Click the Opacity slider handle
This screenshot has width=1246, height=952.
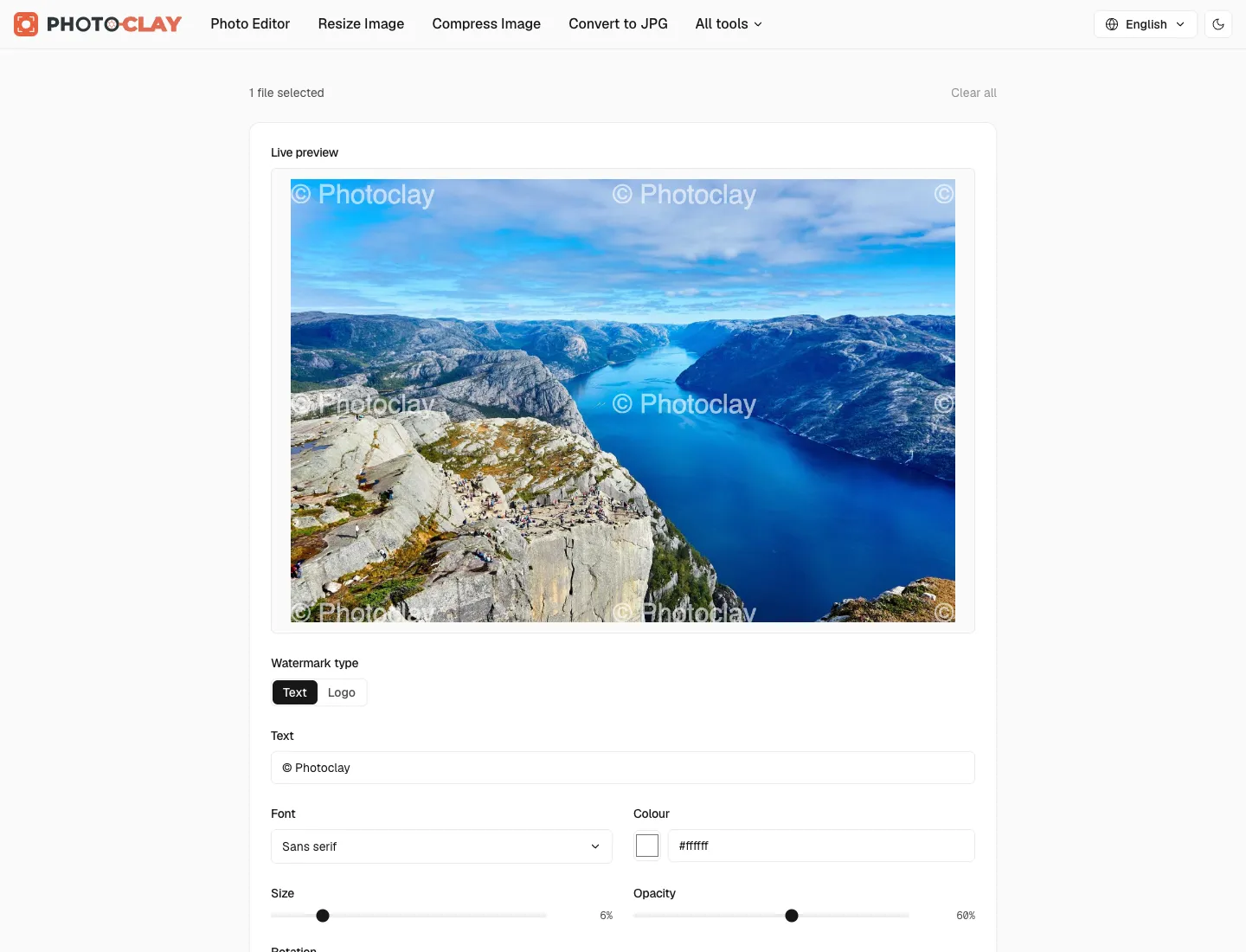tap(792, 916)
